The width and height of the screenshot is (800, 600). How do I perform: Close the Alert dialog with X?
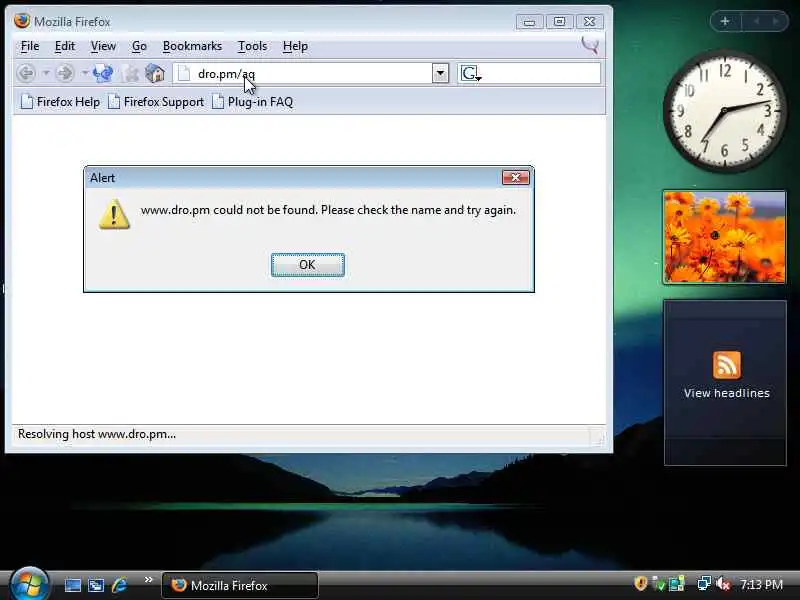515,178
